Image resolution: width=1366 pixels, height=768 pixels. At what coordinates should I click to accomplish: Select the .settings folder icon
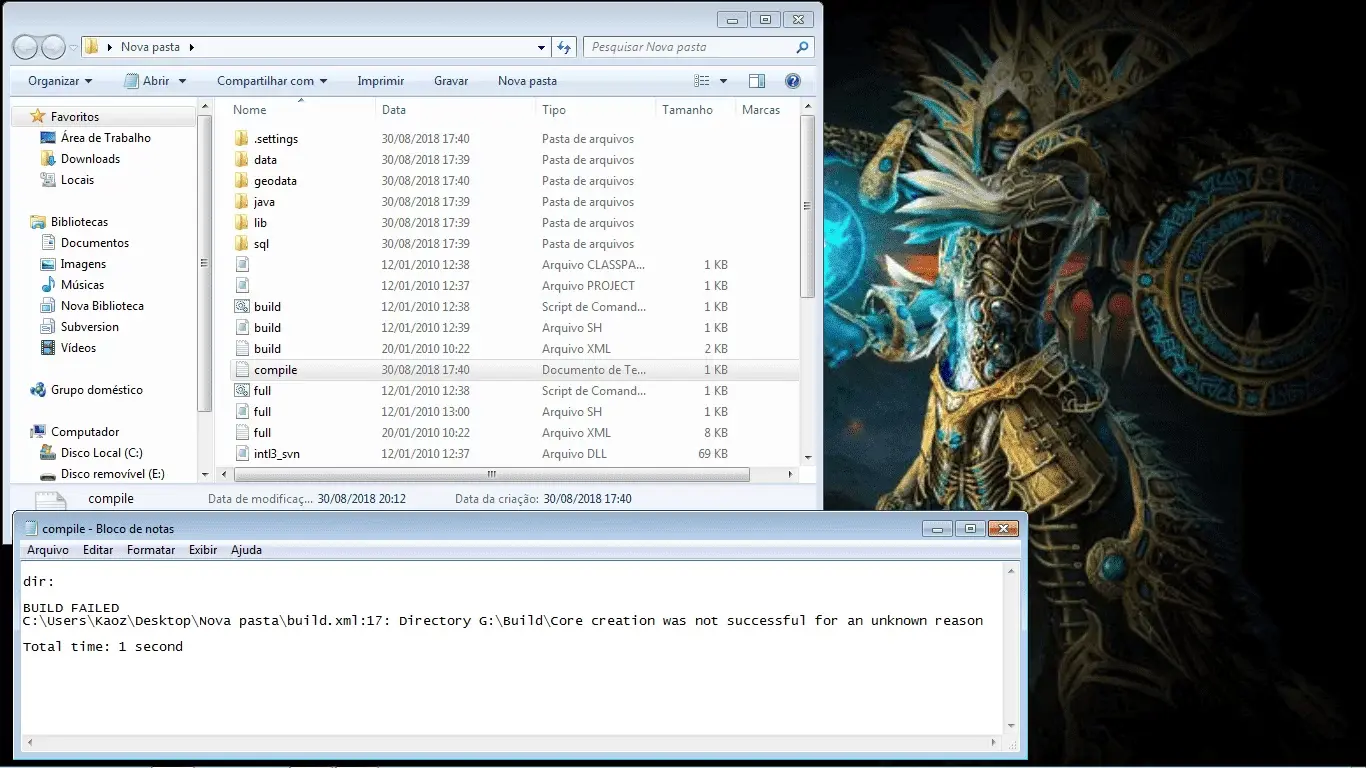click(x=241, y=139)
